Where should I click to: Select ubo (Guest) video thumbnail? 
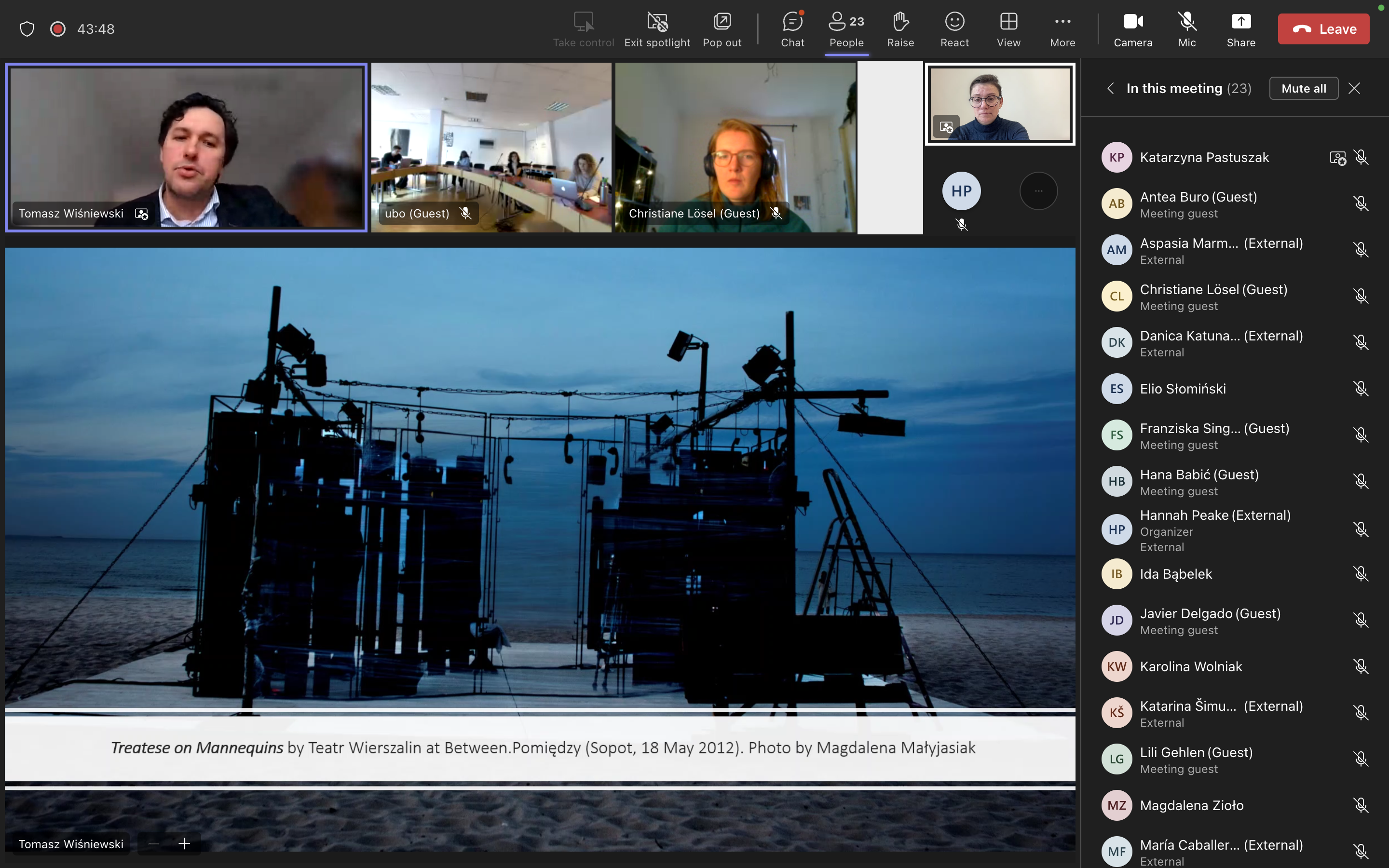(x=491, y=148)
